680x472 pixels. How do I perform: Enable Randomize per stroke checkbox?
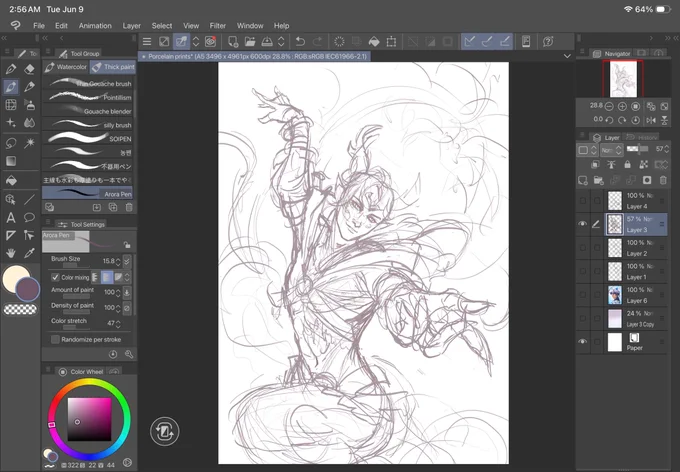[55, 339]
